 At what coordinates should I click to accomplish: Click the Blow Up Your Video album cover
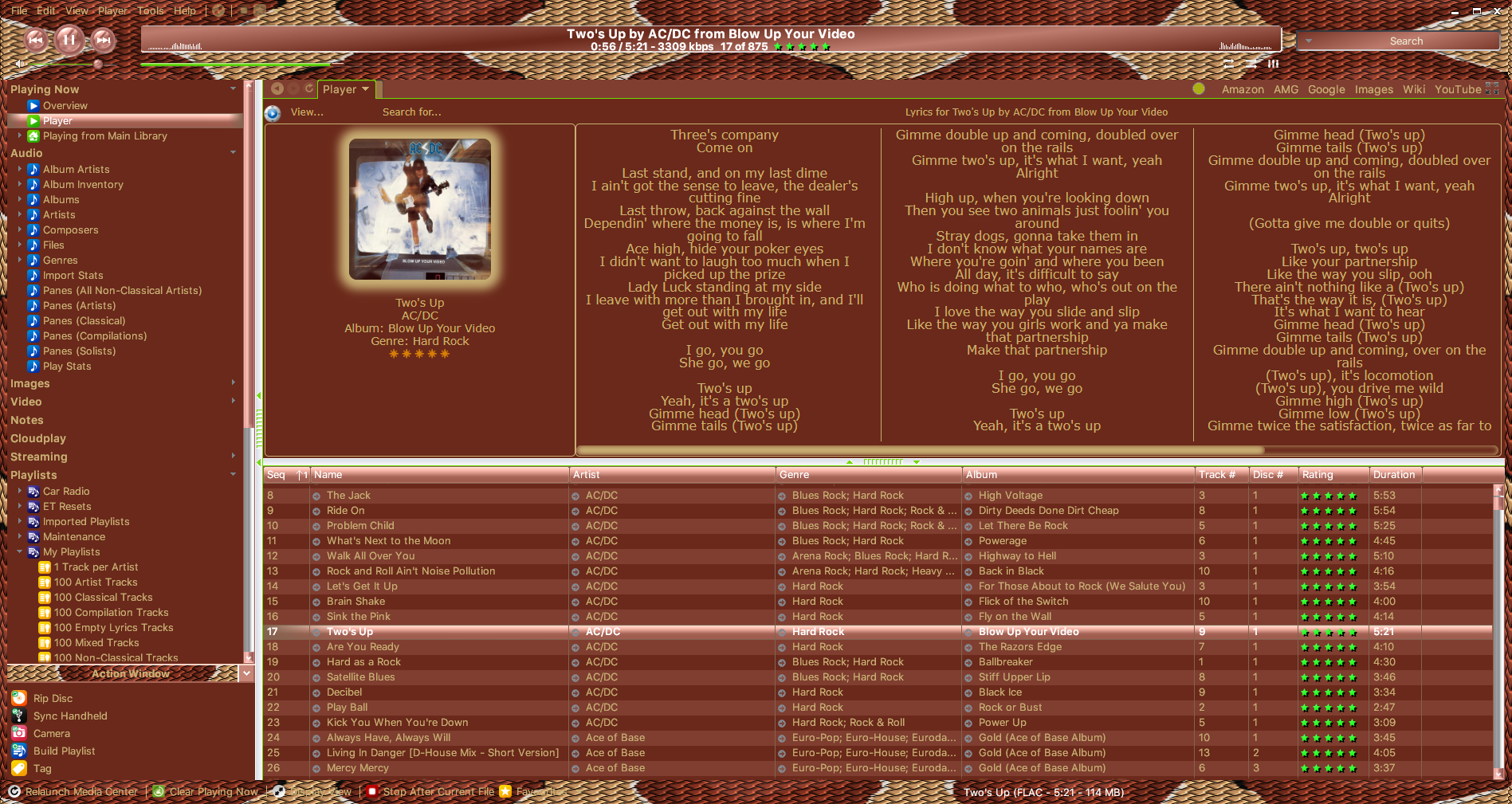pyautogui.click(x=420, y=210)
